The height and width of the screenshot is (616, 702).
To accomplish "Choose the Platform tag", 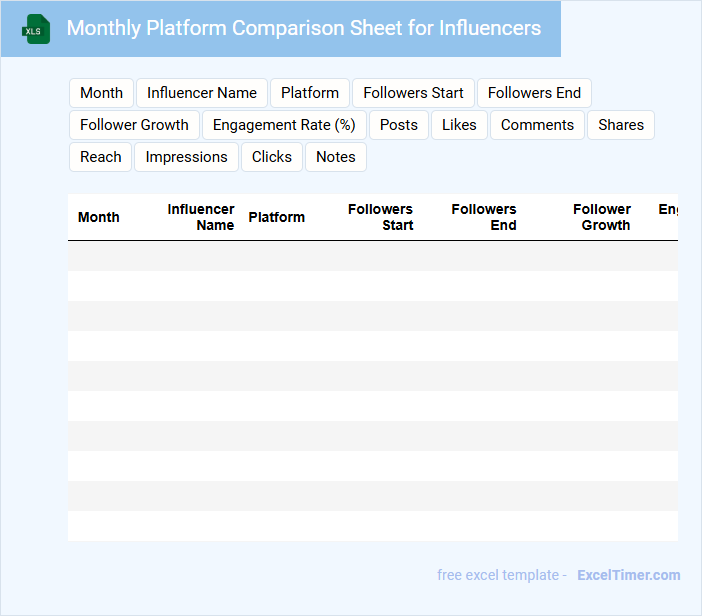I will point(310,93).
